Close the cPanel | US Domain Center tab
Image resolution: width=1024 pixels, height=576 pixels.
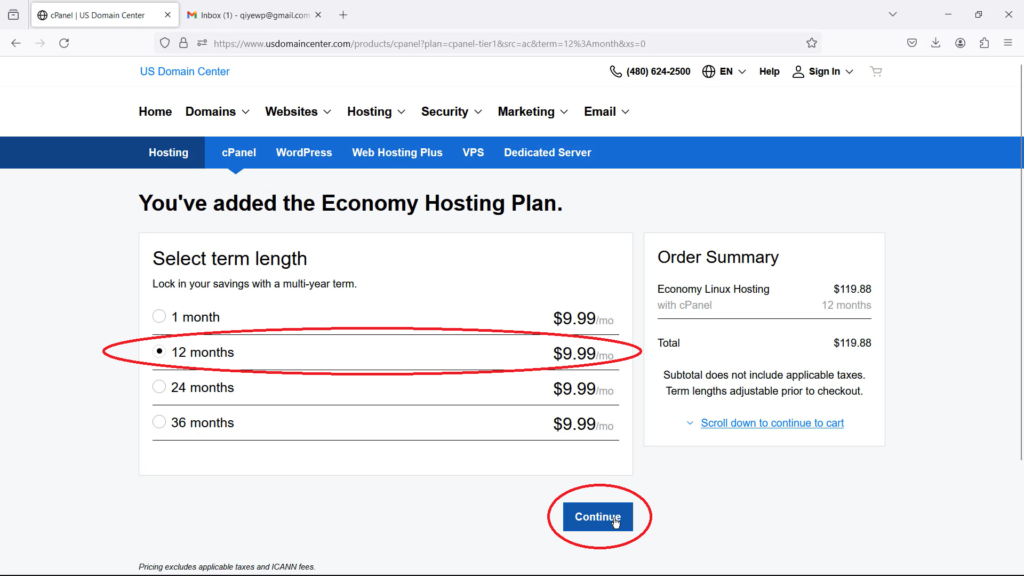[x=167, y=14]
